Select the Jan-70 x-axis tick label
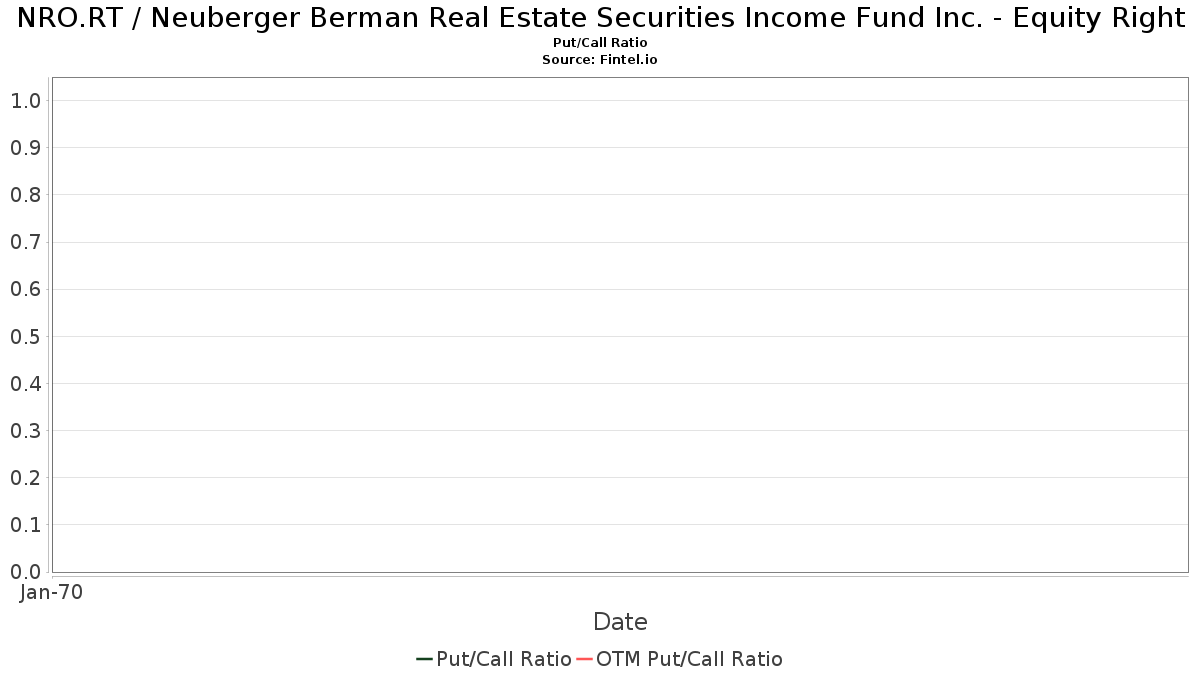The width and height of the screenshot is (1200, 675). click(51, 592)
